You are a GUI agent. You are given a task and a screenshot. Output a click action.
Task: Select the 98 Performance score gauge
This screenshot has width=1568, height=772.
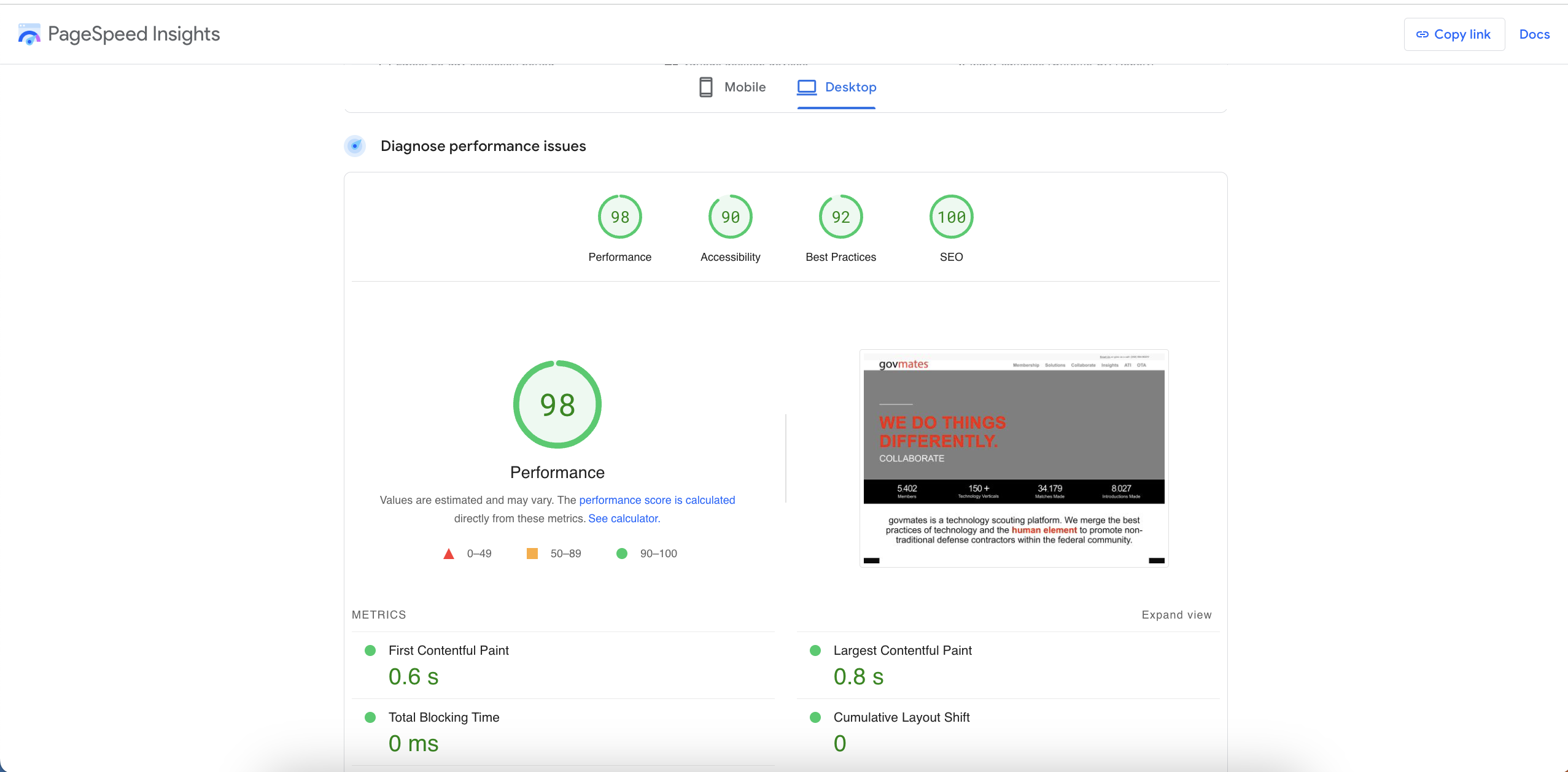click(x=620, y=217)
